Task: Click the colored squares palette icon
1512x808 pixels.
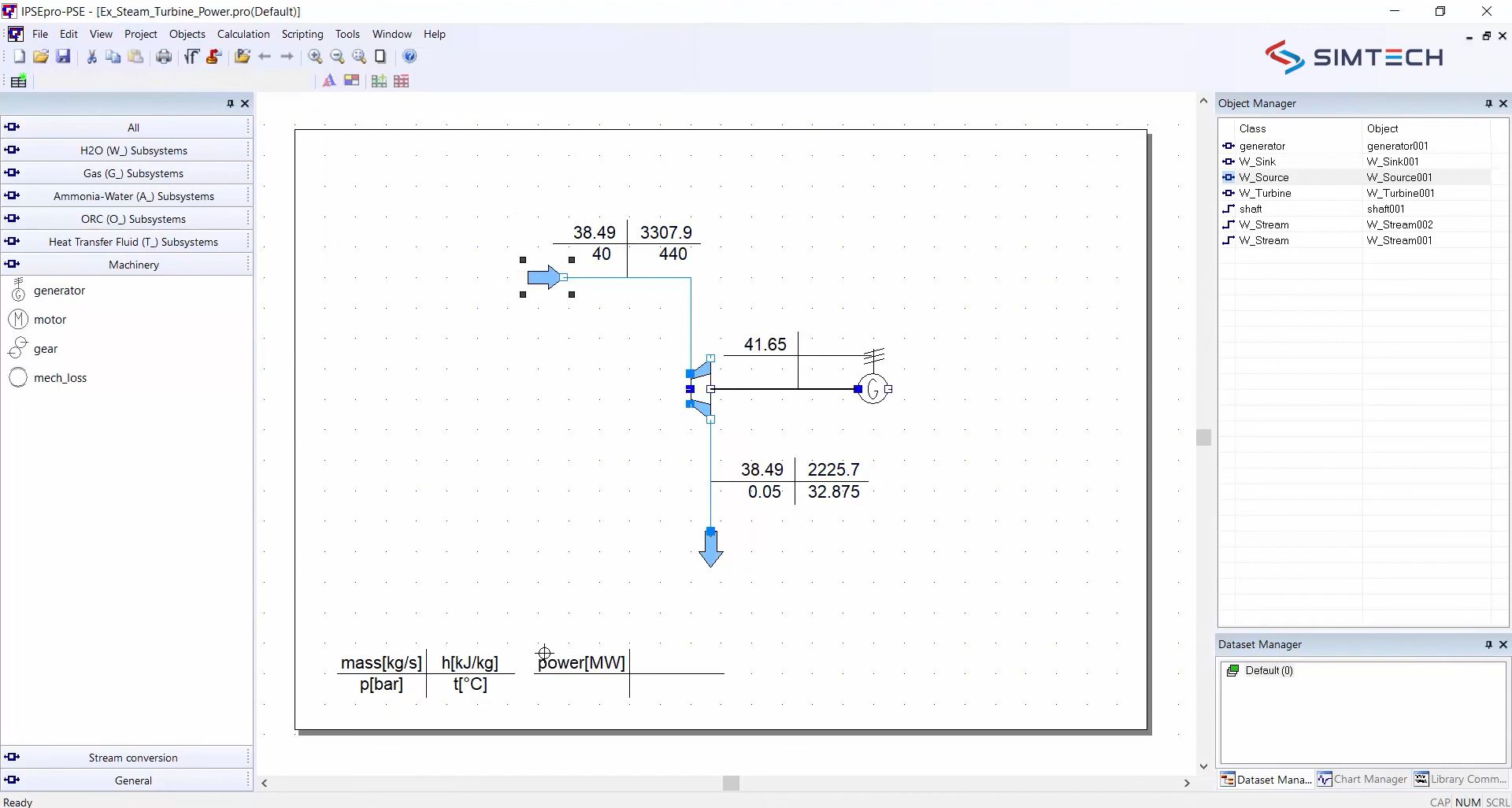Action: coord(351,81)
